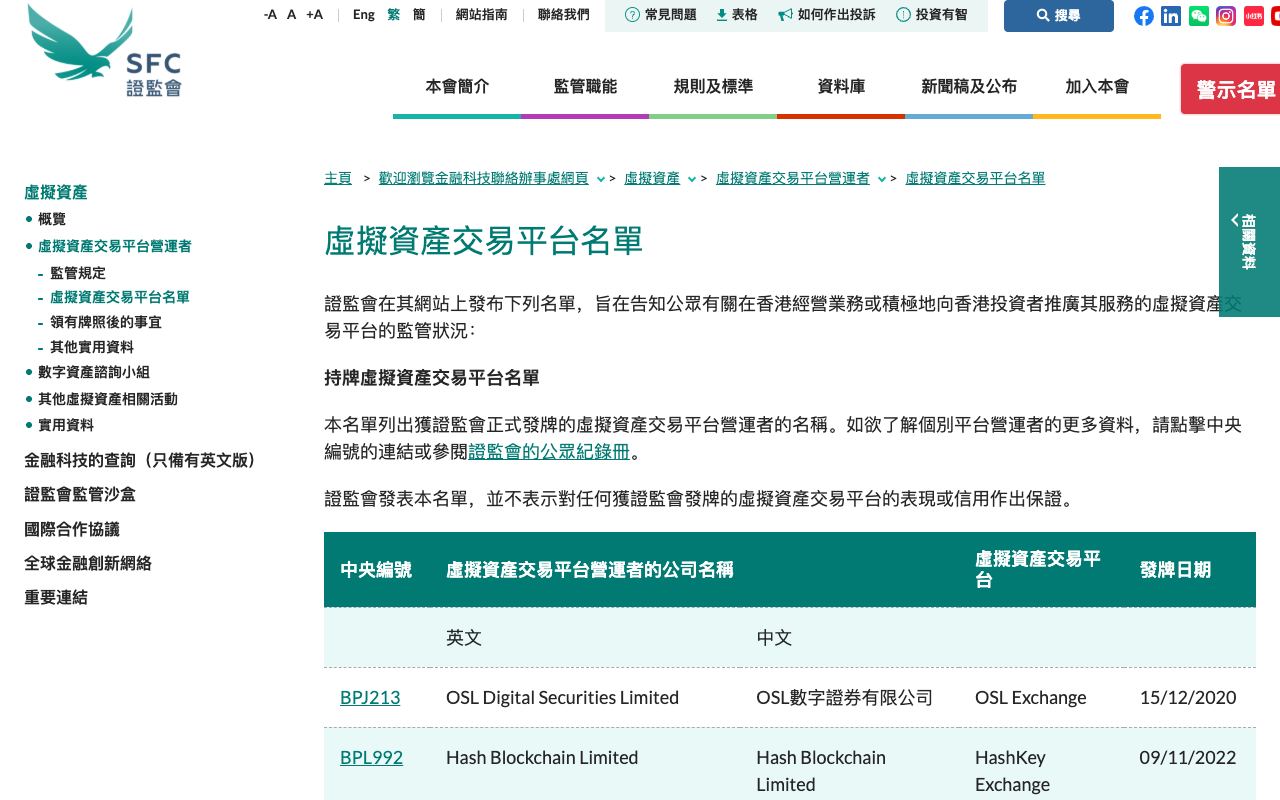This screenshot has width=1280, height=800.
Task: Expand dropdown arrow after 虛擬資產交易平台營運者 breadcrumb
Action: (x=882, y=179)
